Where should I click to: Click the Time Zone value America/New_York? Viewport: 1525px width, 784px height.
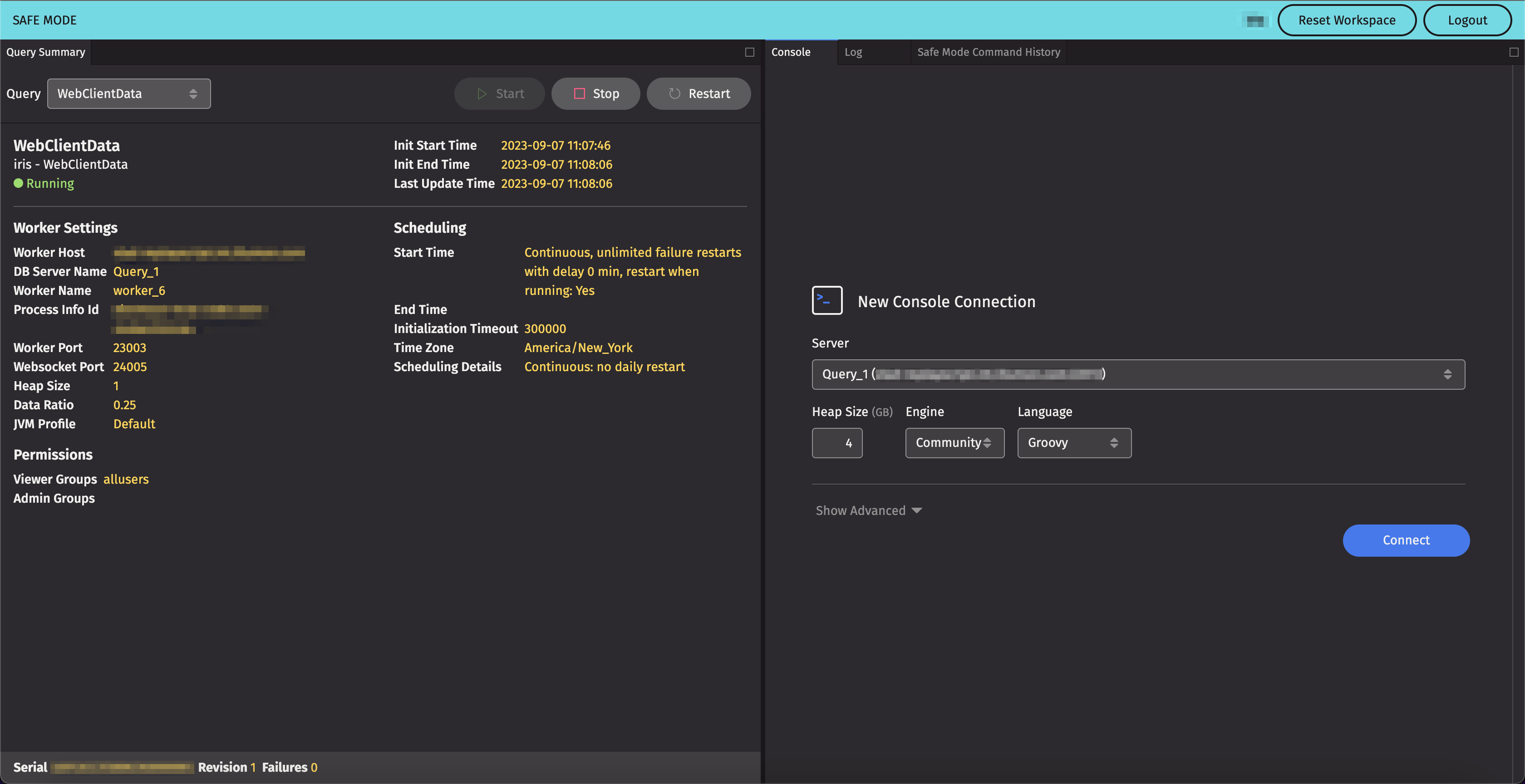click(578, 348)
